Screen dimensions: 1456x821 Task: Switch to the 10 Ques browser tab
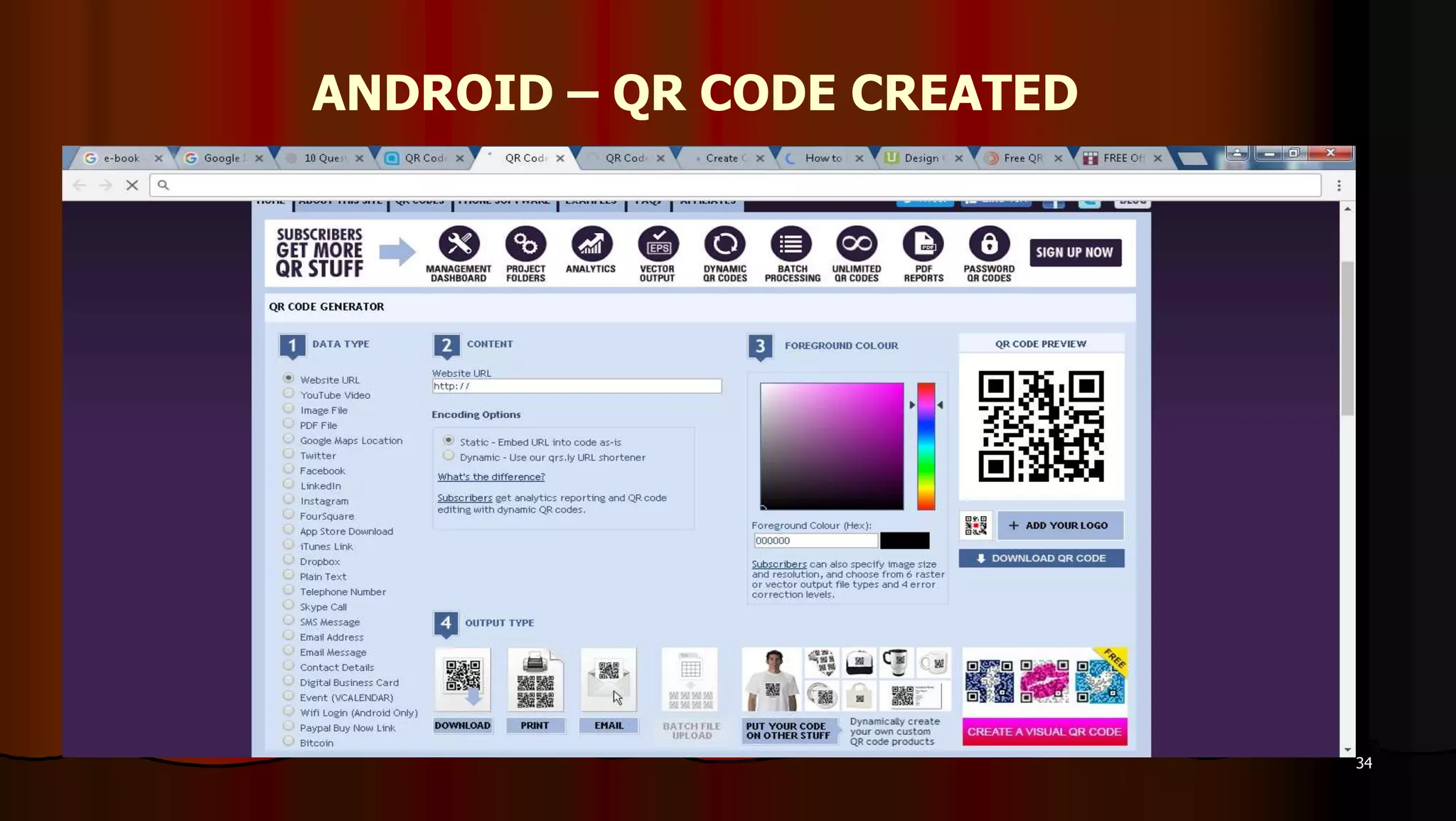coord(324,158)
